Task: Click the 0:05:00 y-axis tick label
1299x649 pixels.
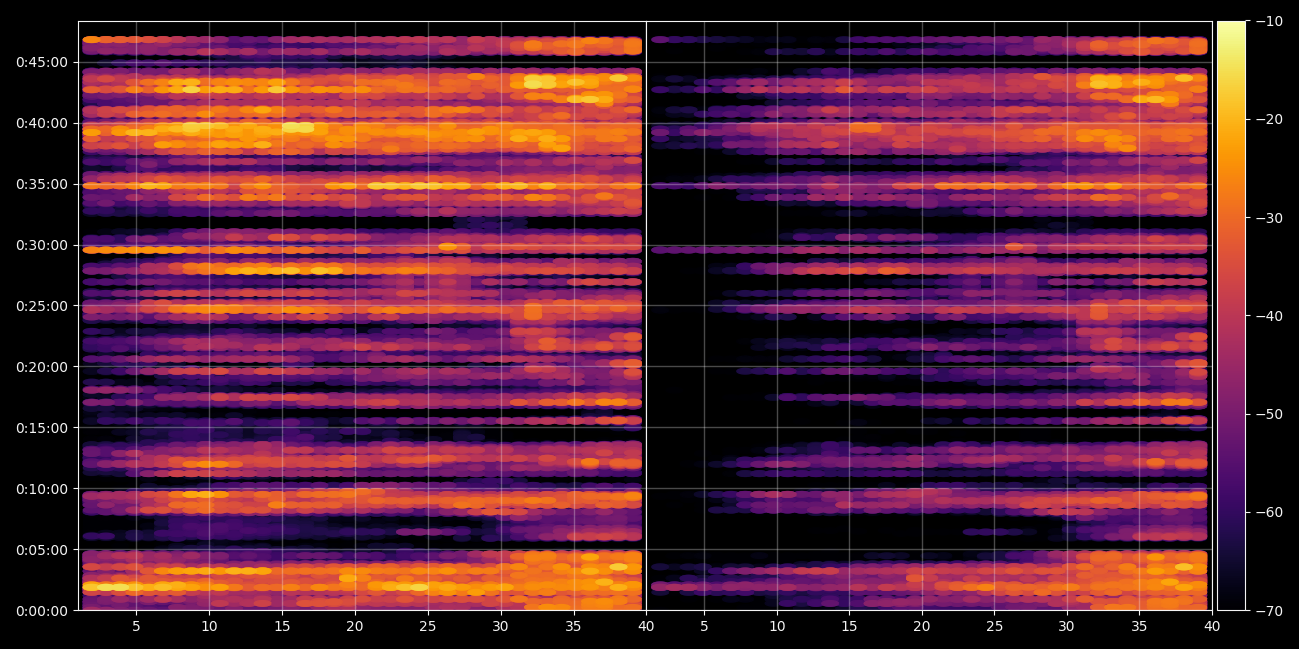Action: coord(42,550)
